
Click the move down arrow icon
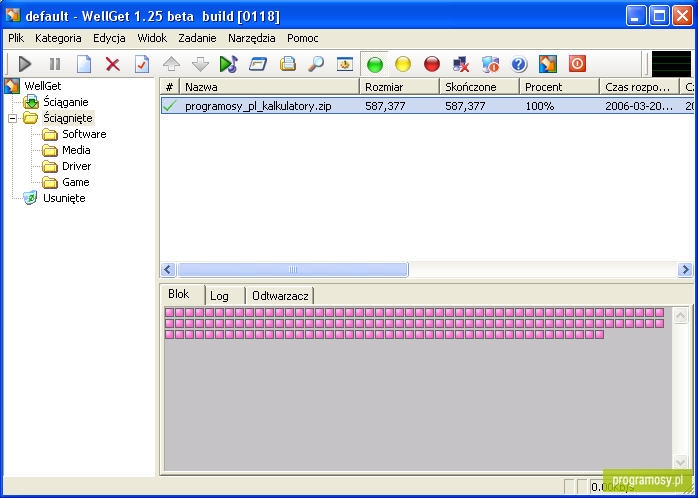coord(200,65)
